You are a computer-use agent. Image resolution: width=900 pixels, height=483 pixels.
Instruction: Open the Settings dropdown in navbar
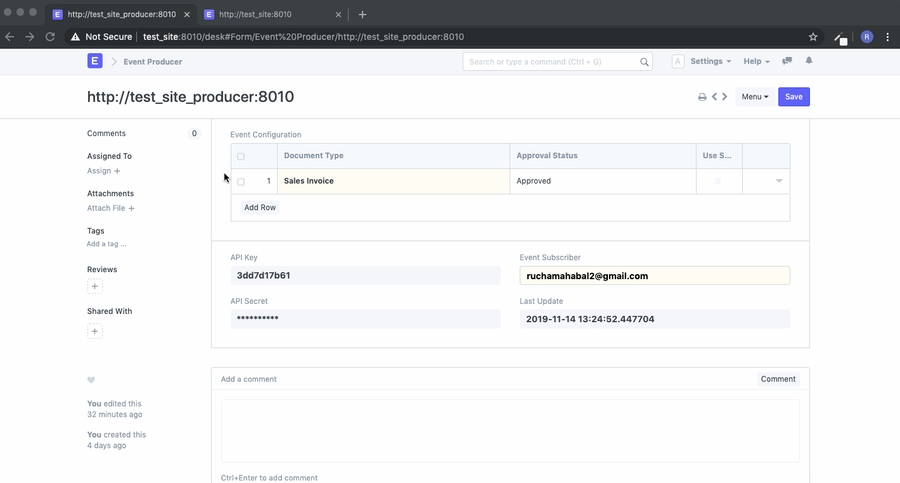710,61
